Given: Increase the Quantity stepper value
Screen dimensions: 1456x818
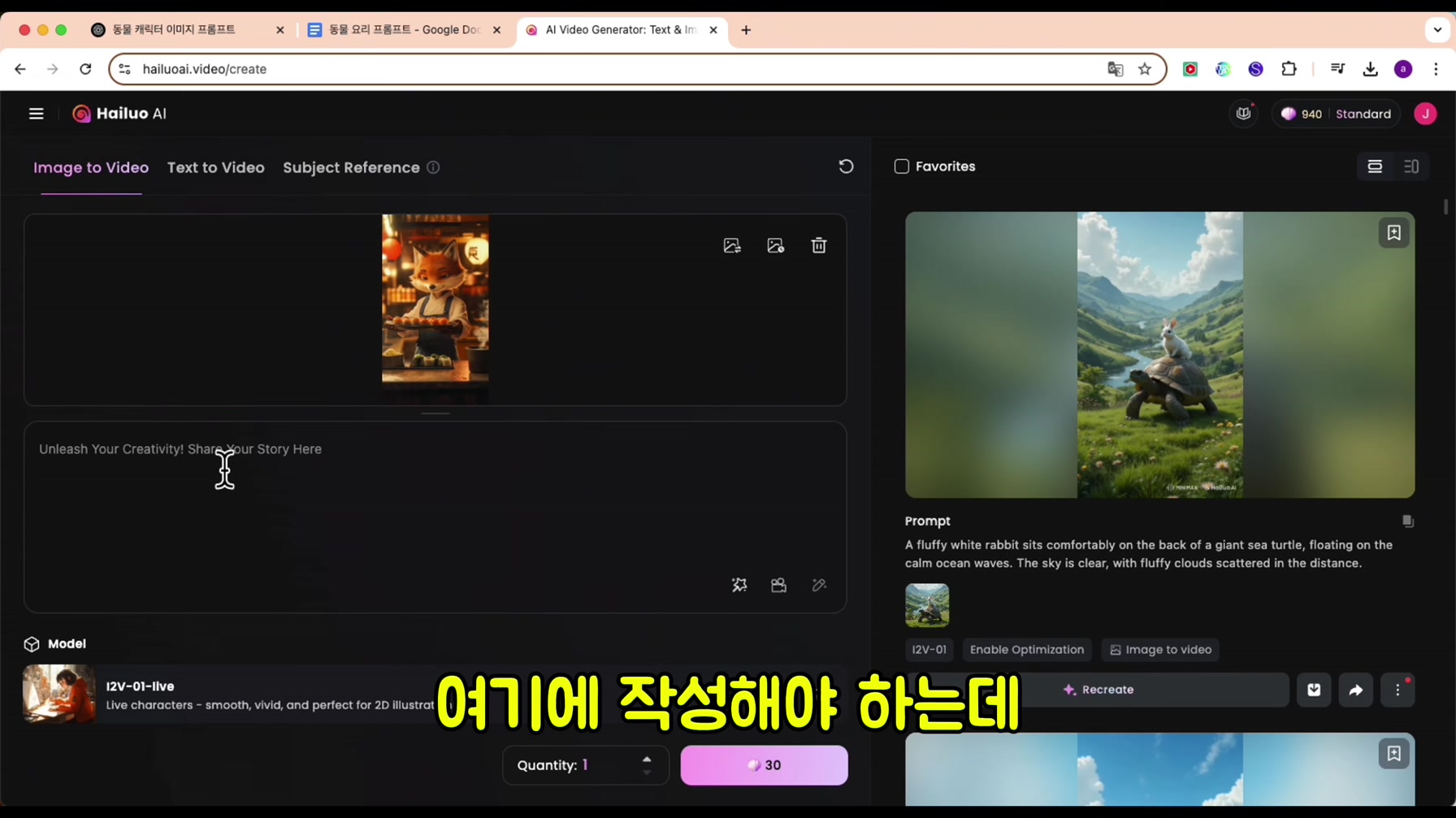Looking at the screenshot, I should click(x=647, y=759).
